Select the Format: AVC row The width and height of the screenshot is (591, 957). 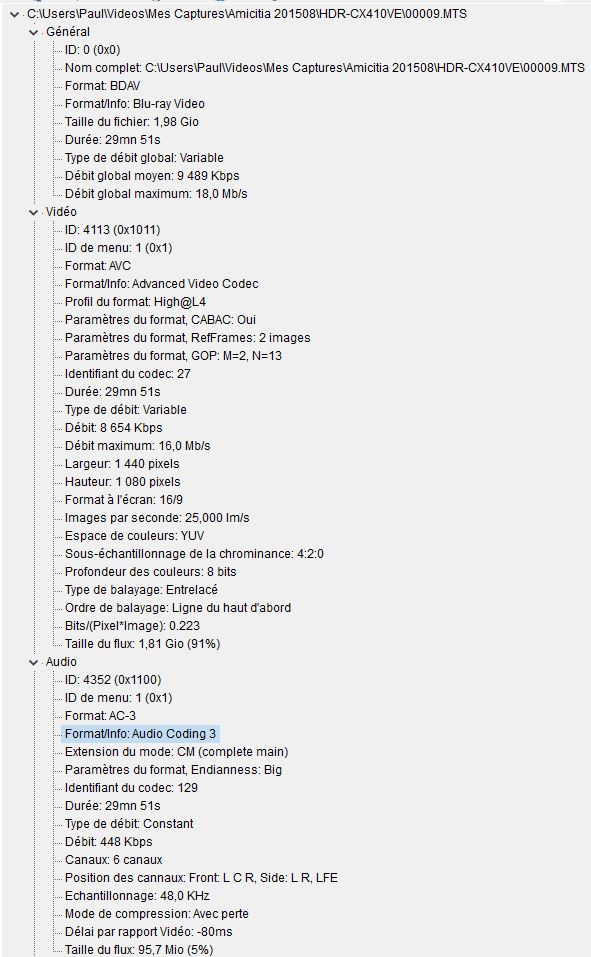pos(98,266)
